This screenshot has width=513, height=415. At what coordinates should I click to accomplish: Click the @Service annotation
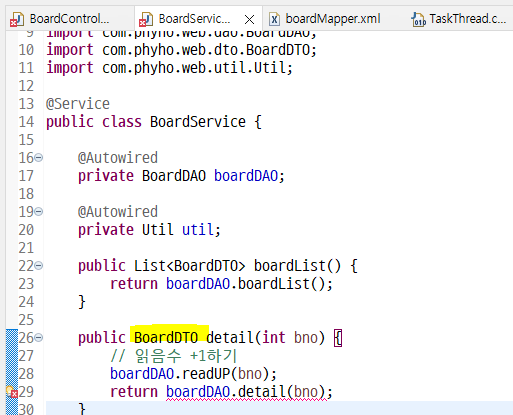78,104
